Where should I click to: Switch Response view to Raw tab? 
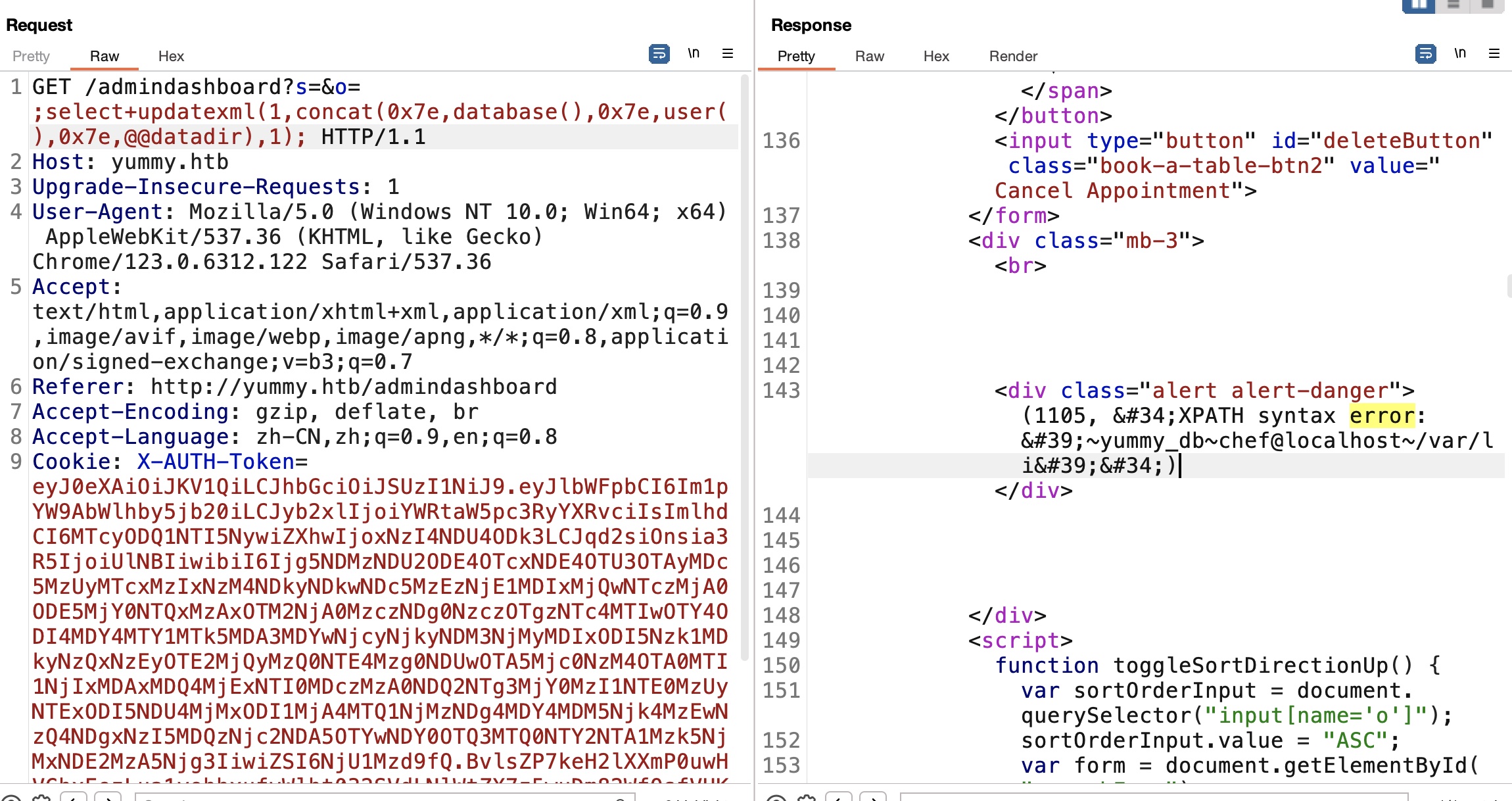(869, 56)
